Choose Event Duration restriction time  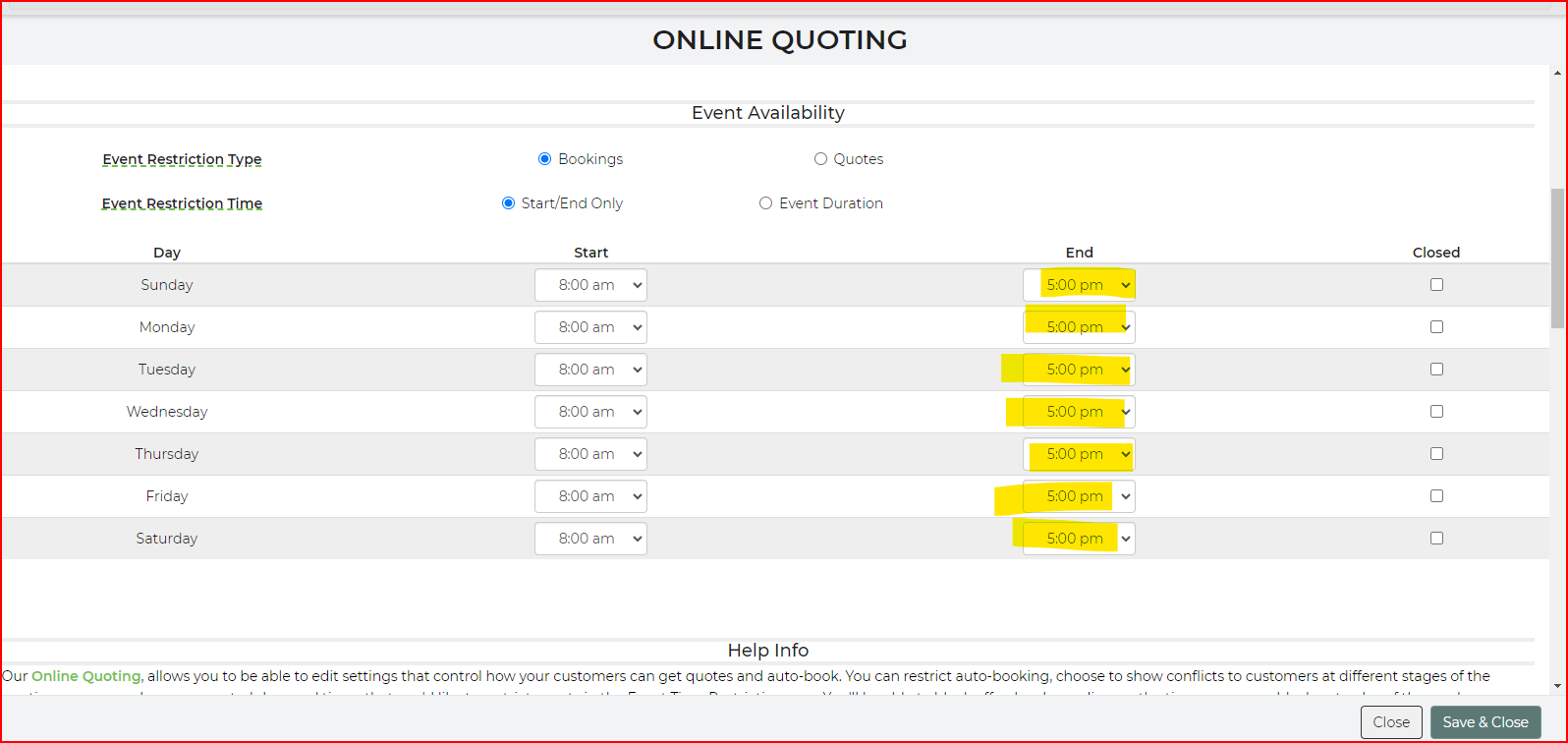(x=765, y=203)
